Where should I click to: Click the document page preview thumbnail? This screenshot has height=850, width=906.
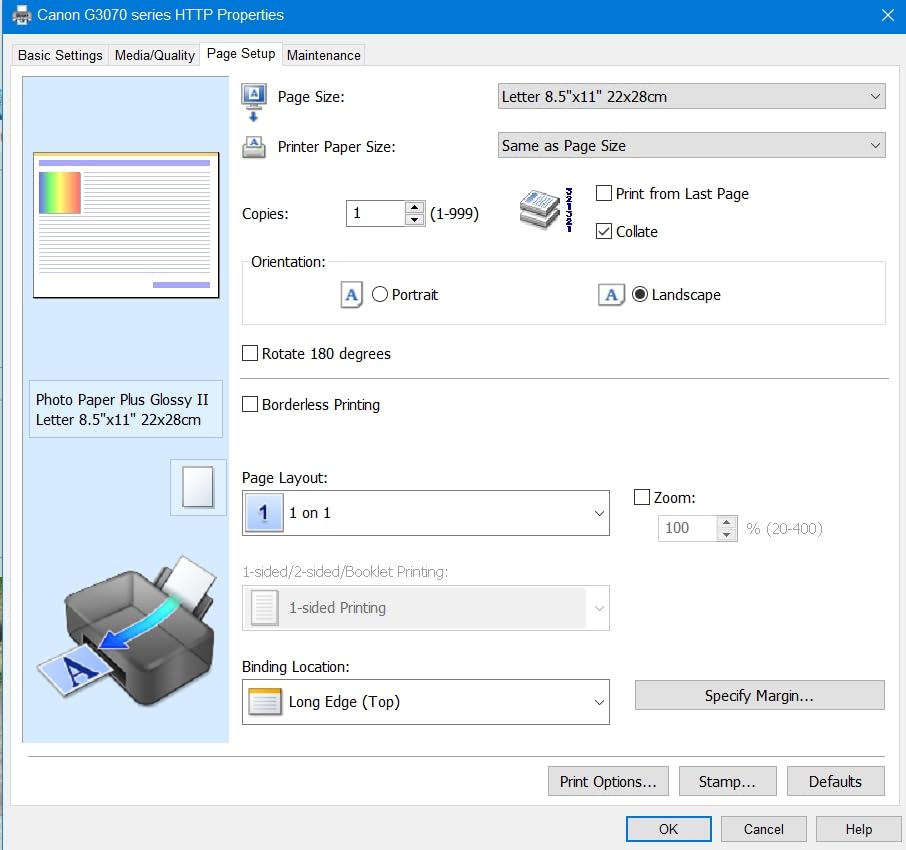[126, 225]
